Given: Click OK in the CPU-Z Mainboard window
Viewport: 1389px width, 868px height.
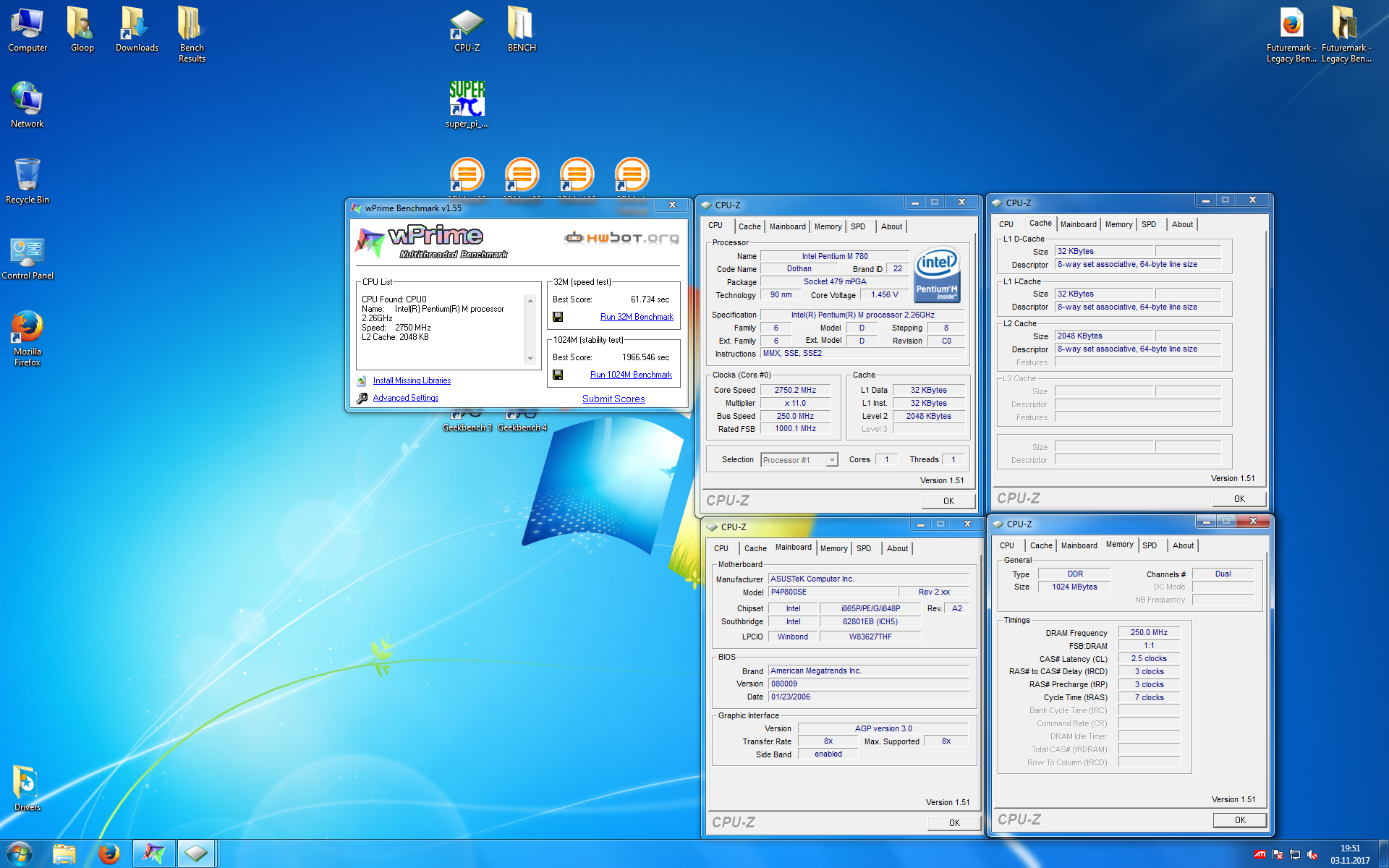Looking at the screenshot, I should coord(954,822).
